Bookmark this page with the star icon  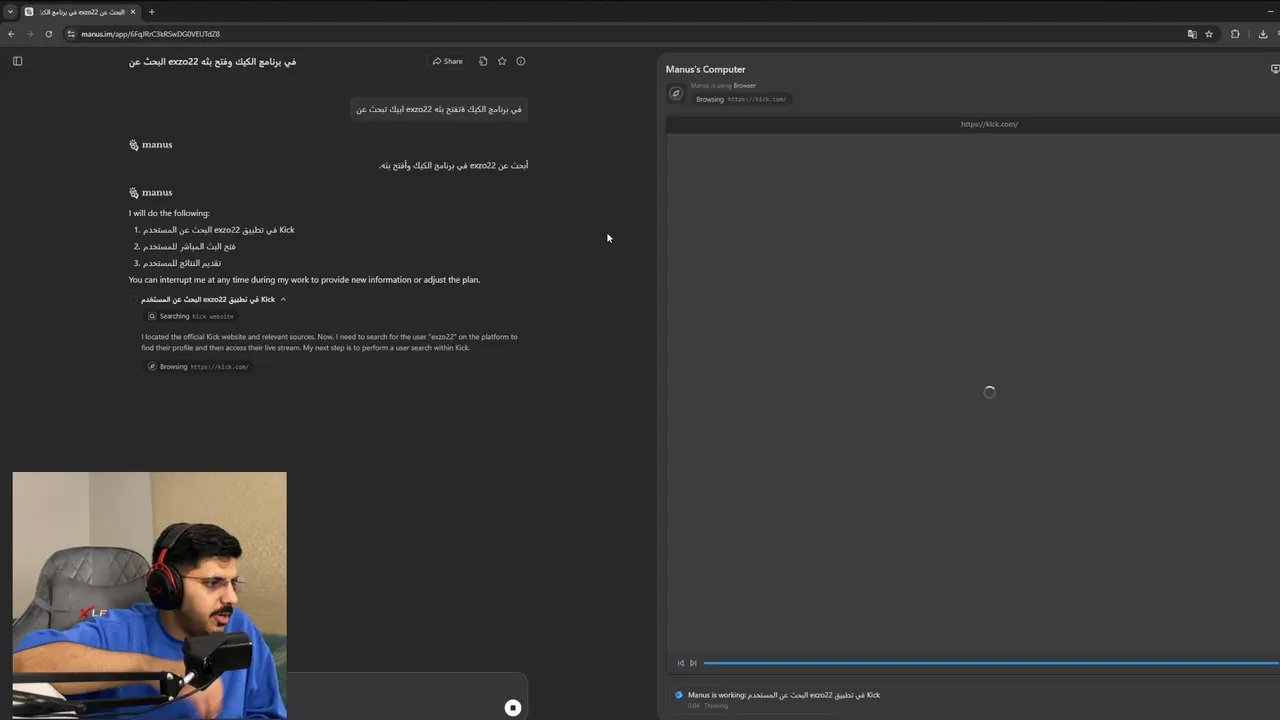[1209, 34]
